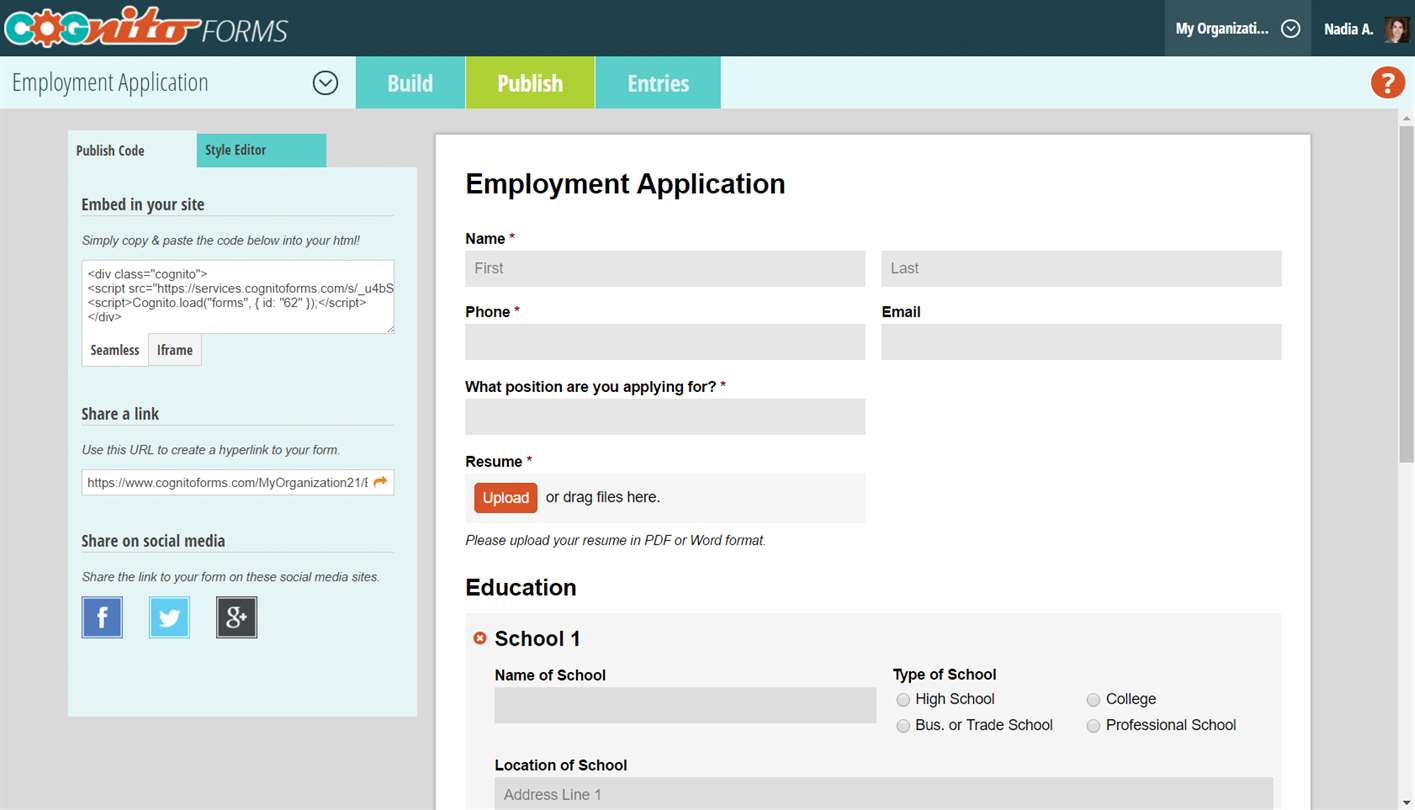Click the embed code text box

(238, 297)
